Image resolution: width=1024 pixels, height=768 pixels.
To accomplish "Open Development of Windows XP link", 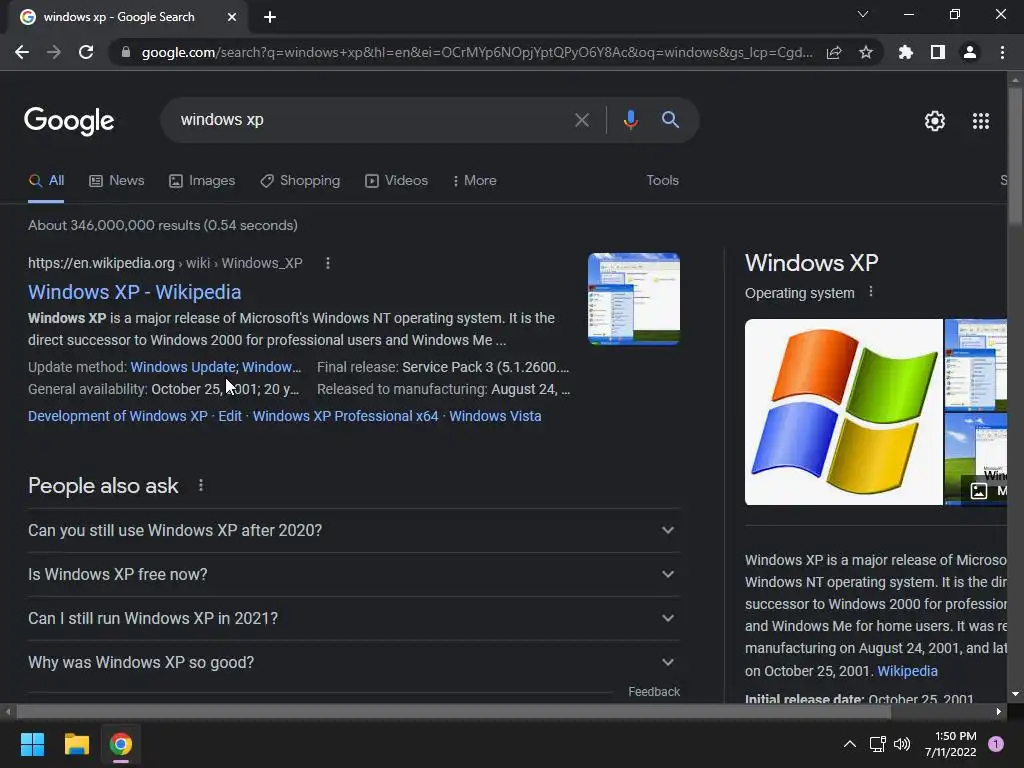I will [118, 416].
